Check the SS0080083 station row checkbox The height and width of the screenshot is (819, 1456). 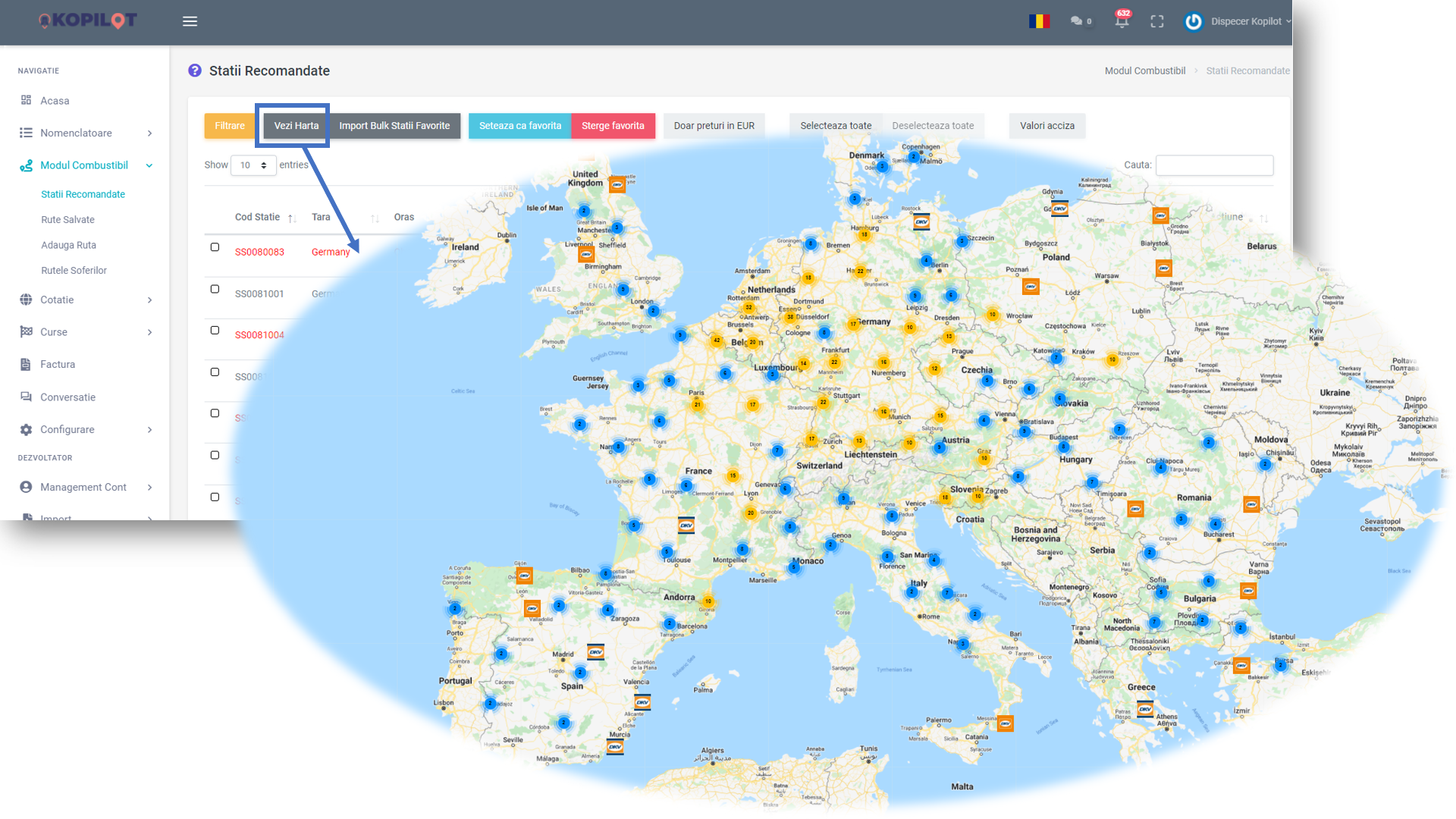[x=215, y=247]
